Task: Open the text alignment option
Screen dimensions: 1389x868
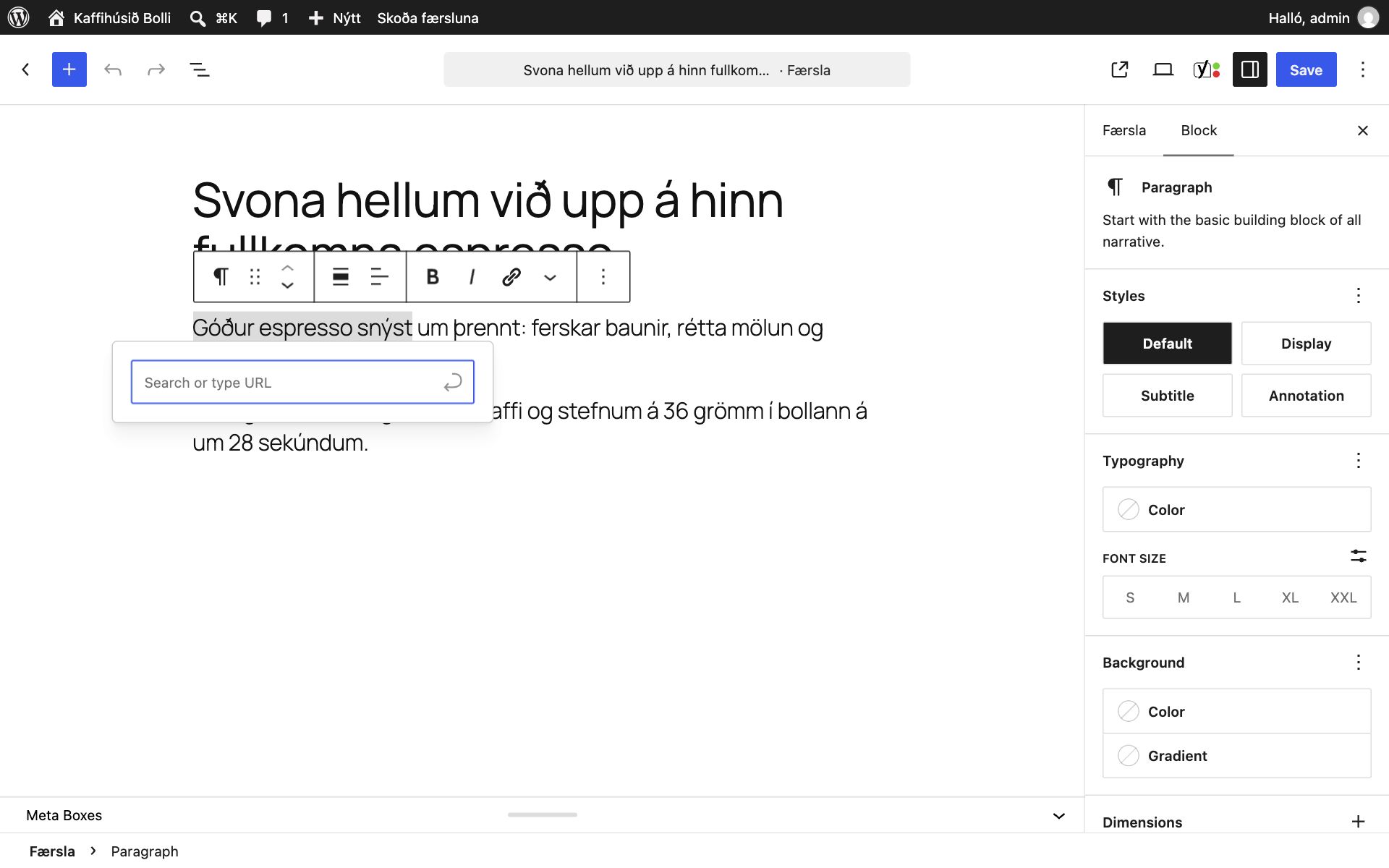Action: [x=379, y=276]
